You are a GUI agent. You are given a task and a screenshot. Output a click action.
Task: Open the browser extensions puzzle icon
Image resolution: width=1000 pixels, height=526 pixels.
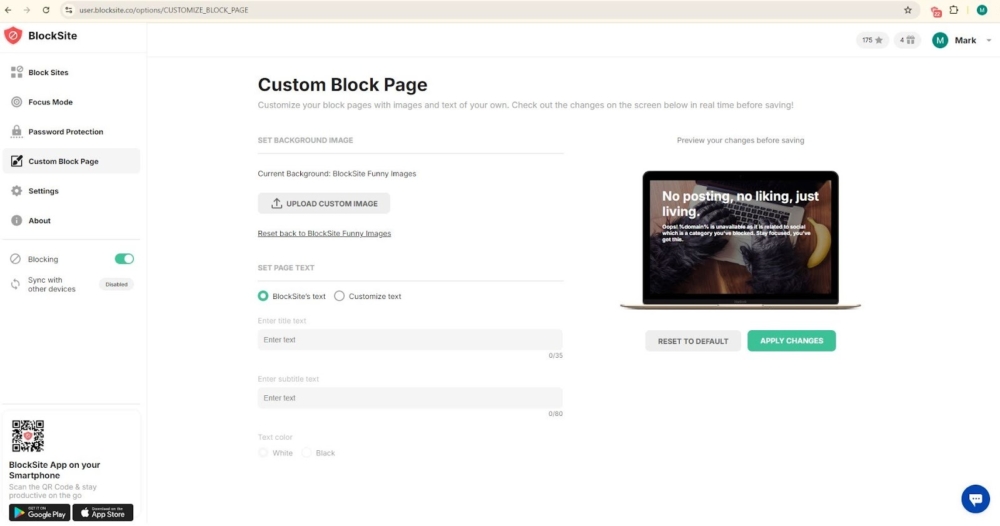pyautogui.click(x=954, y=10)
